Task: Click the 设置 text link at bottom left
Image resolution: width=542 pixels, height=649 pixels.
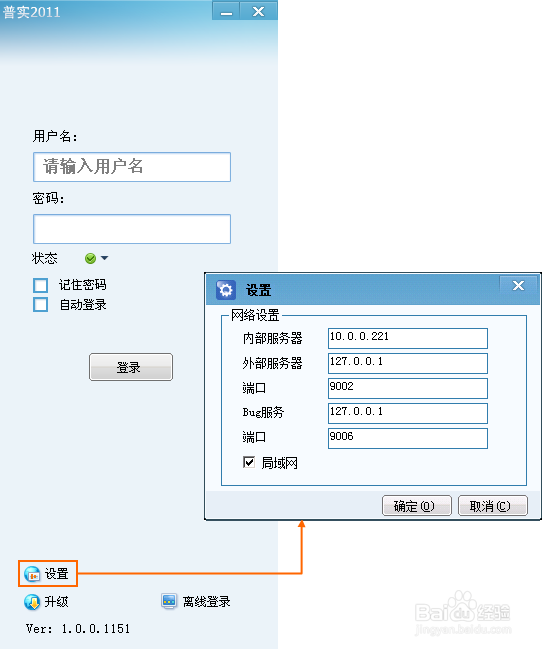Action: point(57,574)
